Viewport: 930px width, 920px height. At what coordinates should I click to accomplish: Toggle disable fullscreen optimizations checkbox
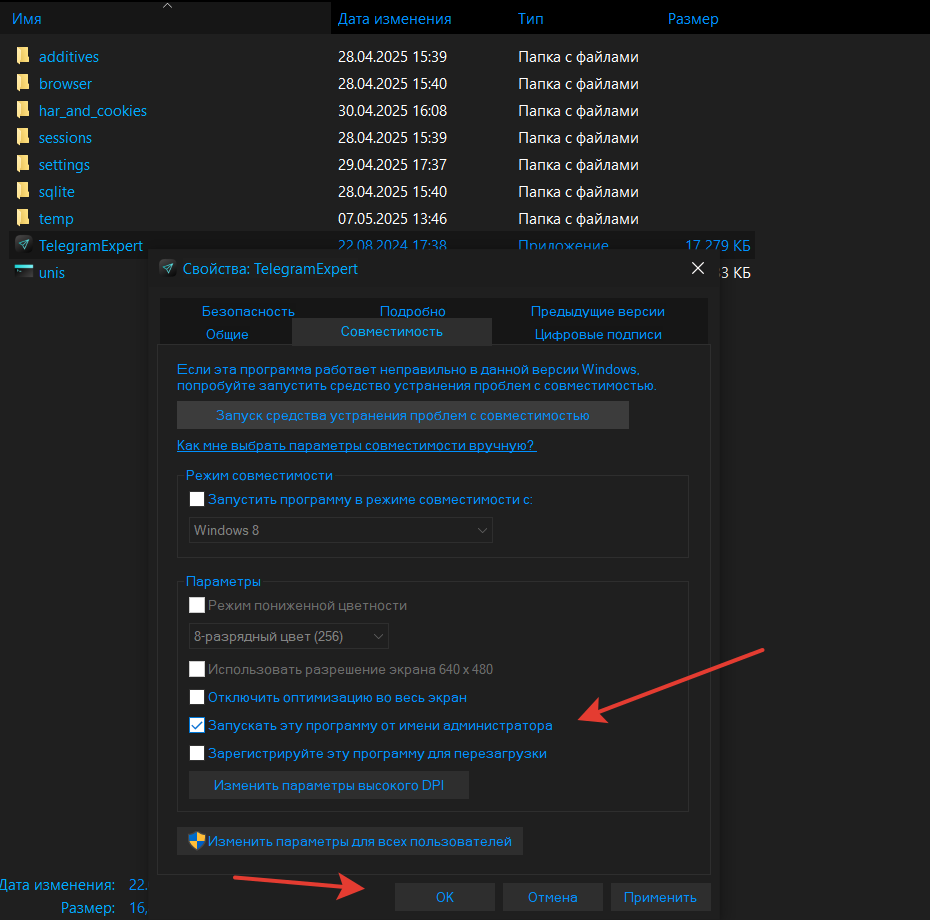click(x=197, y=697)
